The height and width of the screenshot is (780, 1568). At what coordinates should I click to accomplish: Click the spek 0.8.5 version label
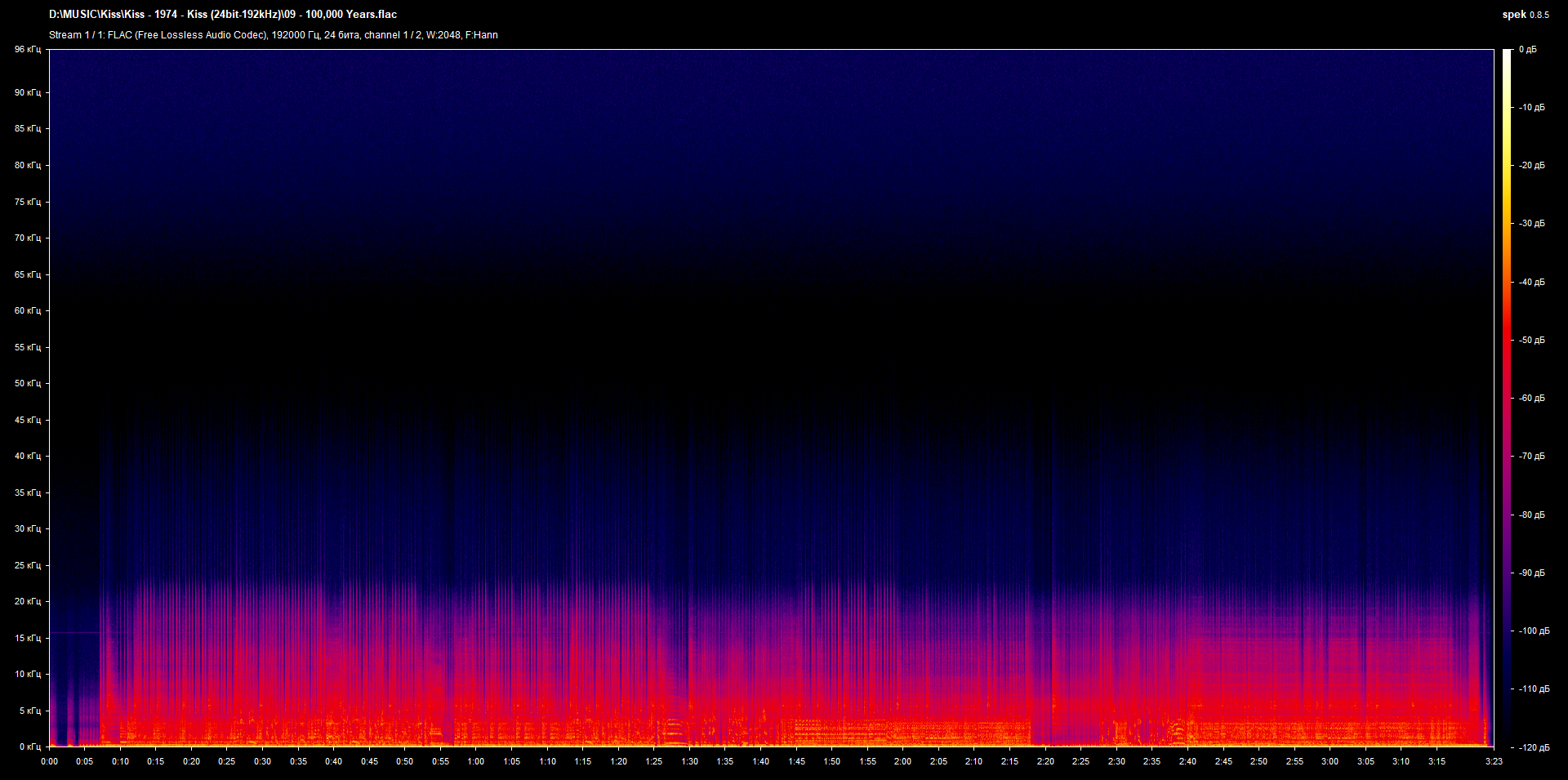(x=1525, y=15)
